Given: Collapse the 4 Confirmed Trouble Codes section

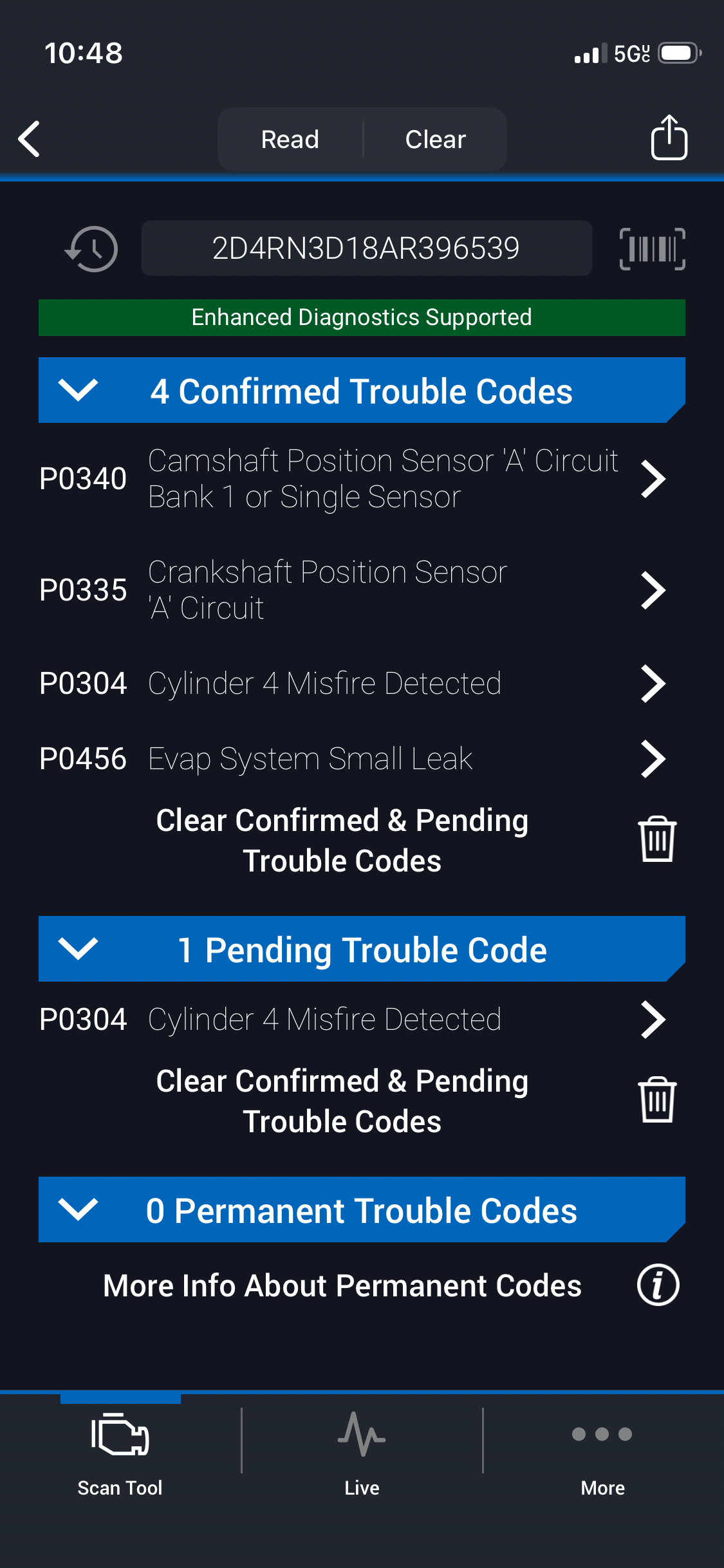Looking at the screenshot, I should pyautogui.click(x=78, y=390).
